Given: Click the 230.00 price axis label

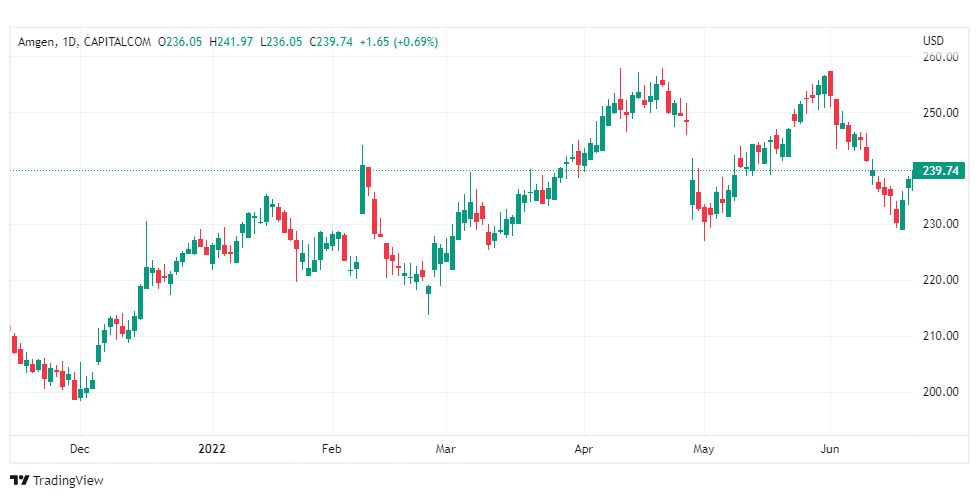Looking at the screenshot, I should pos(940,224).
